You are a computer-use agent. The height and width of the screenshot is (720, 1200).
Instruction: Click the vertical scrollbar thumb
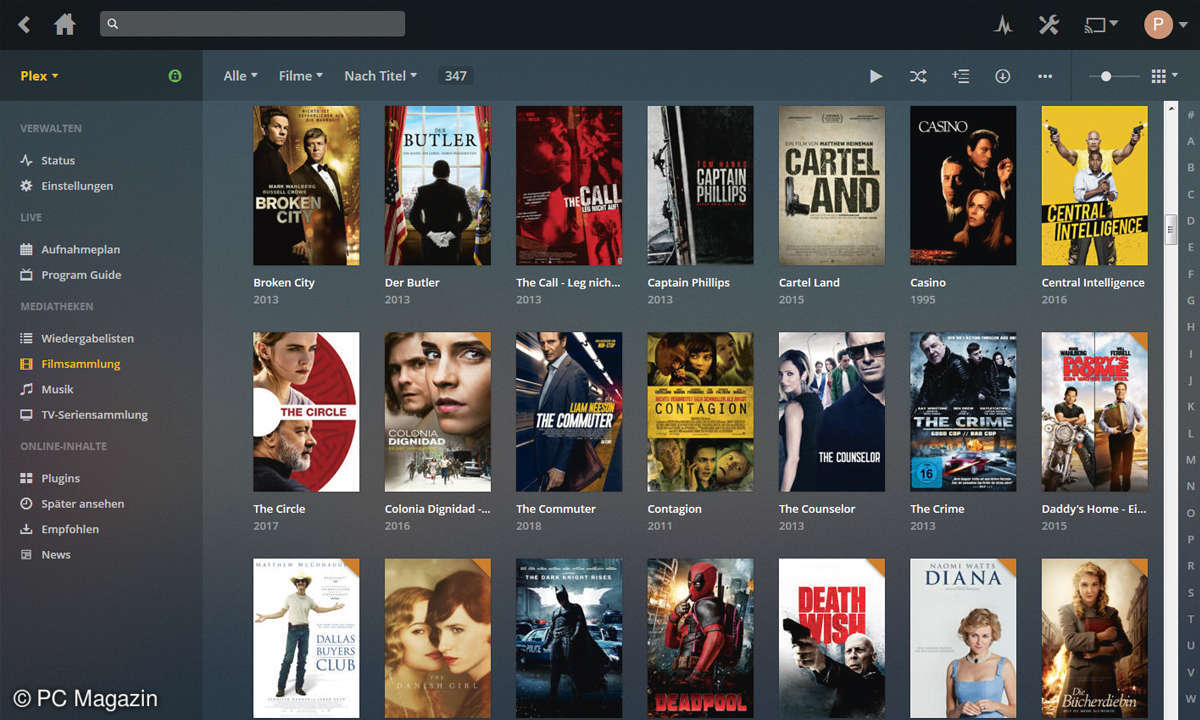click(x=1170, y=228)
